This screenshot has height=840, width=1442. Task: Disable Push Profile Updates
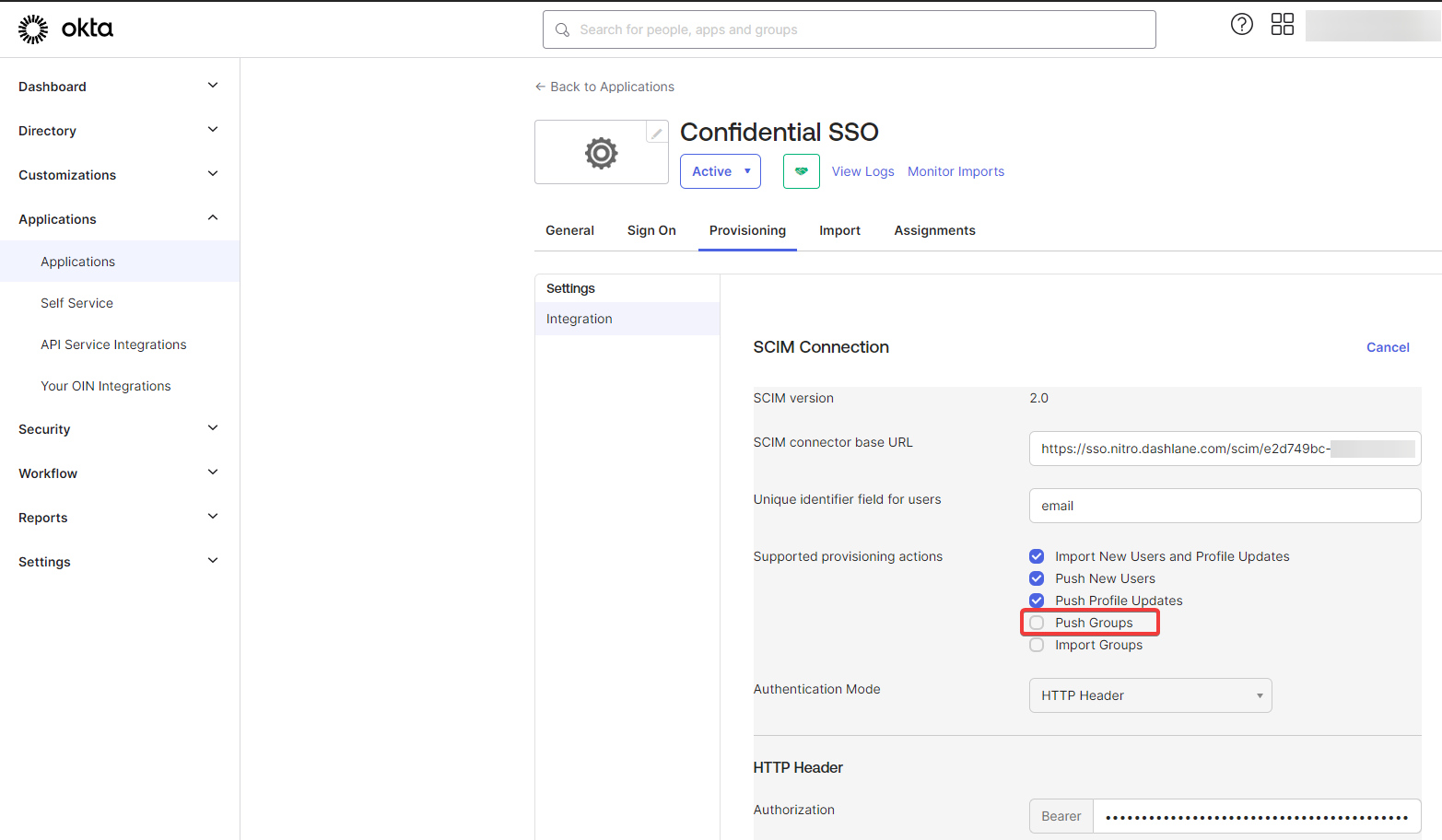point(1037,600)
